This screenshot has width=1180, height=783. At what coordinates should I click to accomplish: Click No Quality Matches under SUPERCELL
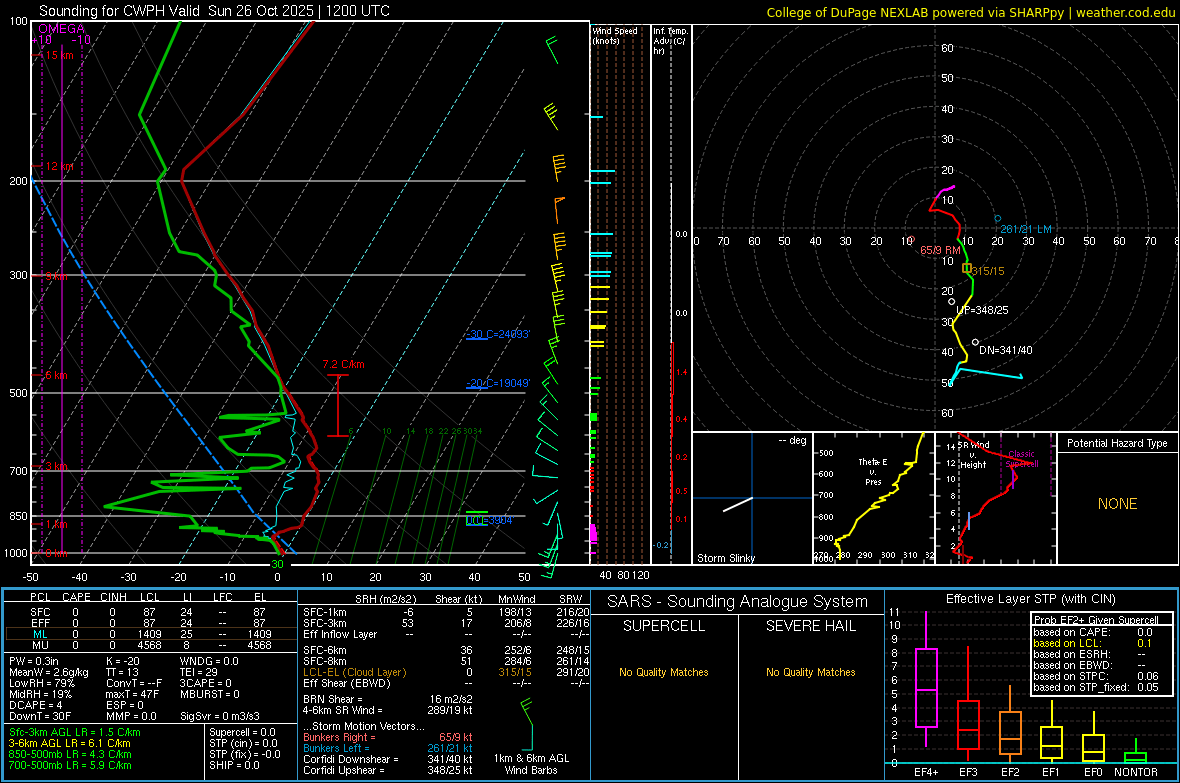coord(664,672)
